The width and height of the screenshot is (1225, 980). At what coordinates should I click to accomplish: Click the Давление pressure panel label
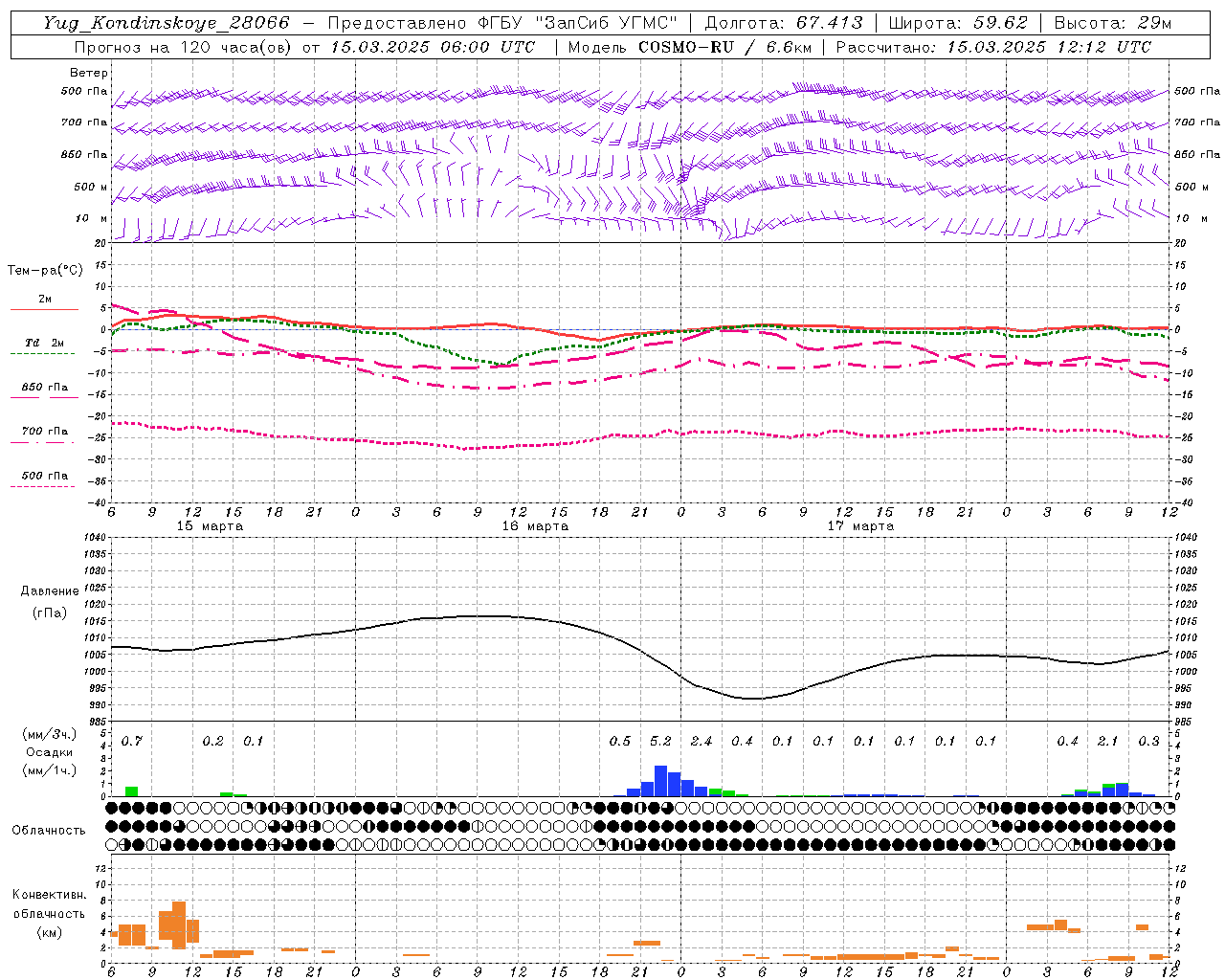[x=50, y=591]
